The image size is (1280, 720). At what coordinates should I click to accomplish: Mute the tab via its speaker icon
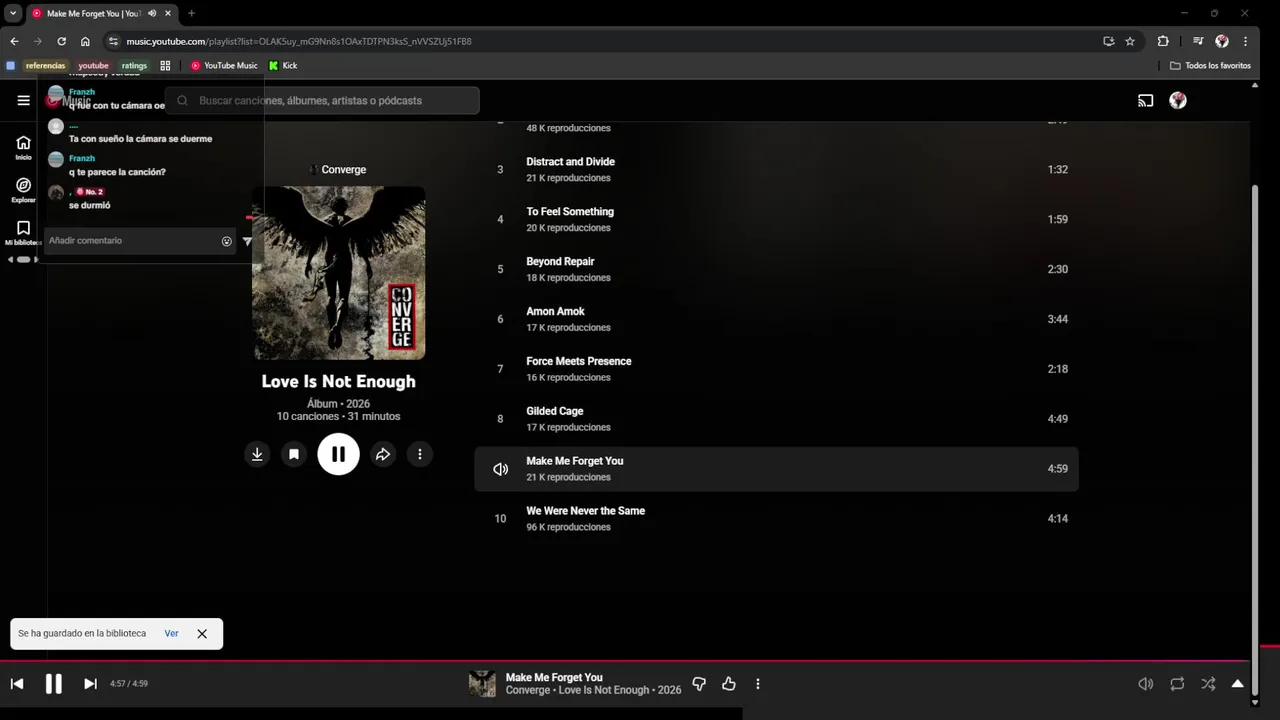152,13
